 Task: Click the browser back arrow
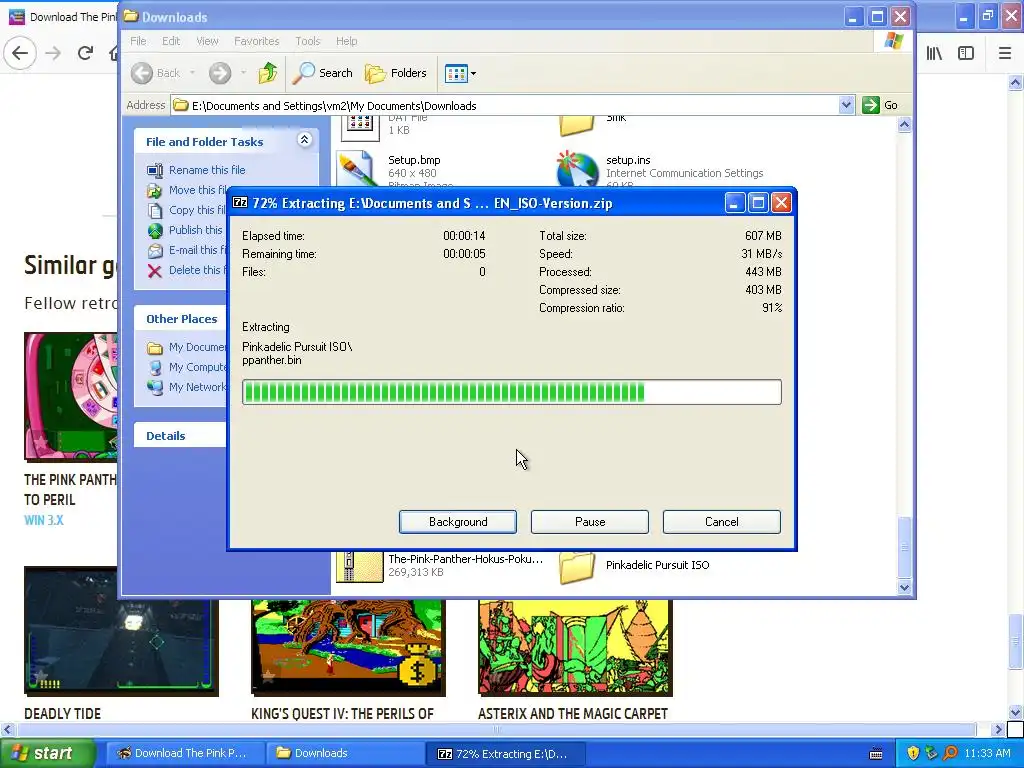(20, 53)
